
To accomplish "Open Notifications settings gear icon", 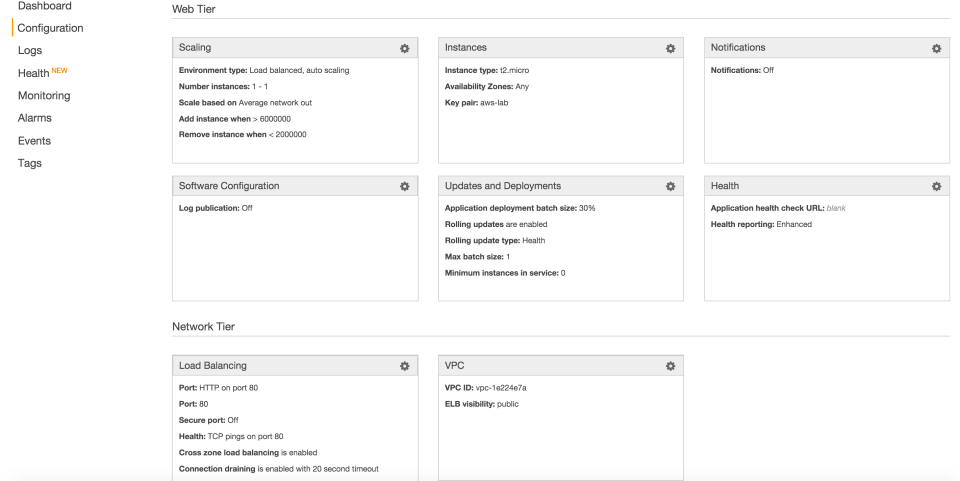I will 936,48.
